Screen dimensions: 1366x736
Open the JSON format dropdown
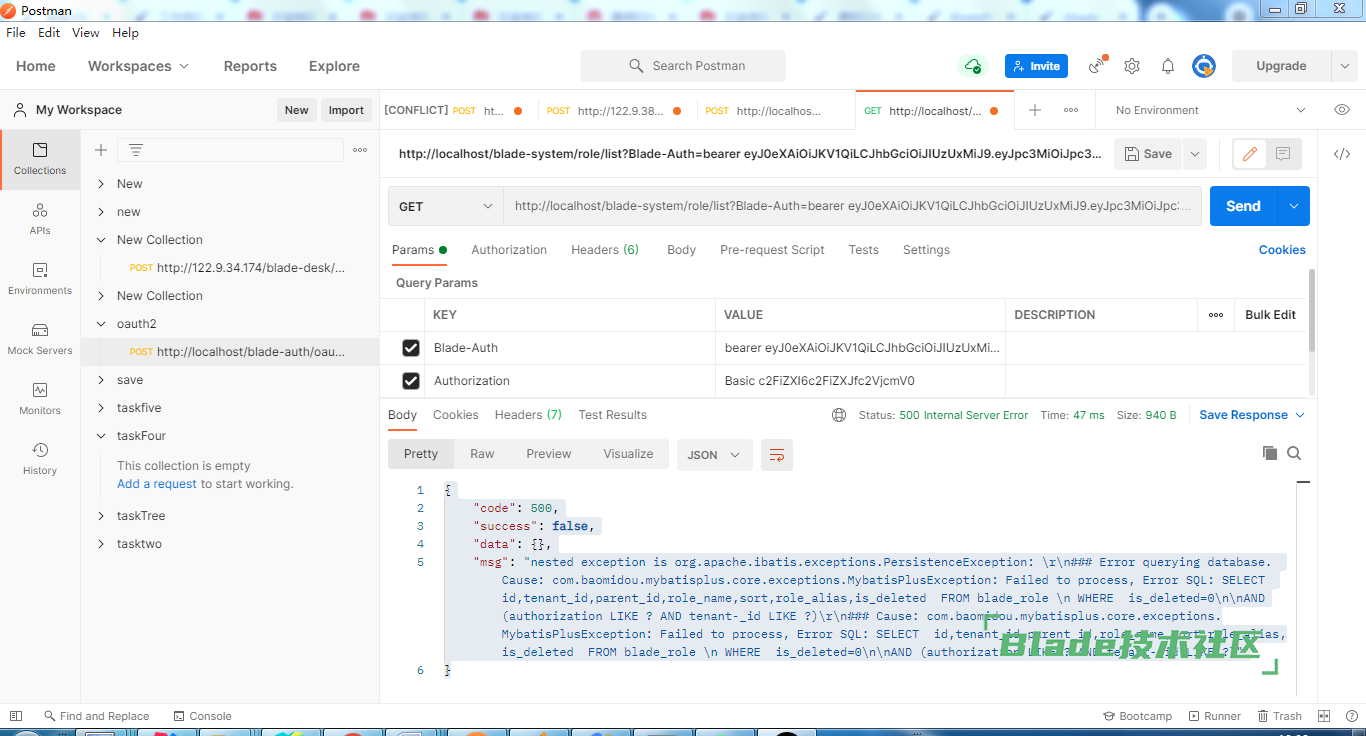714,455
